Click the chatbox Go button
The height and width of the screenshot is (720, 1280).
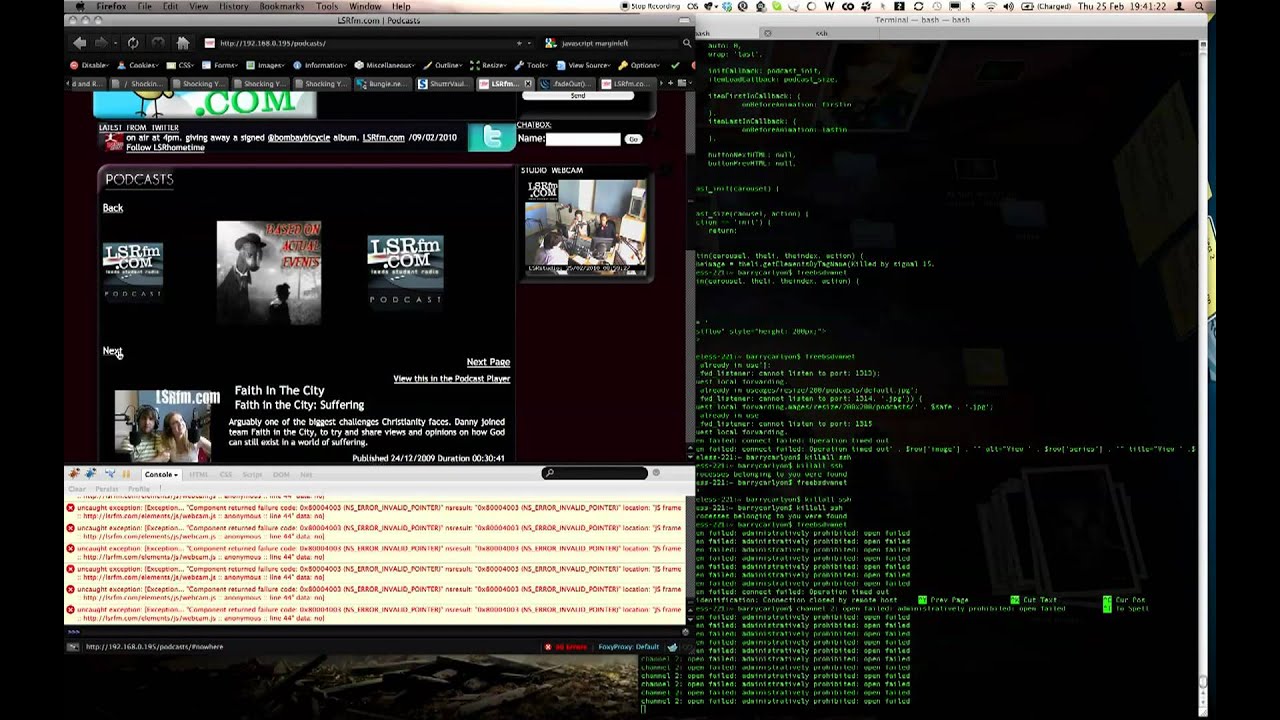coord(633,139)
